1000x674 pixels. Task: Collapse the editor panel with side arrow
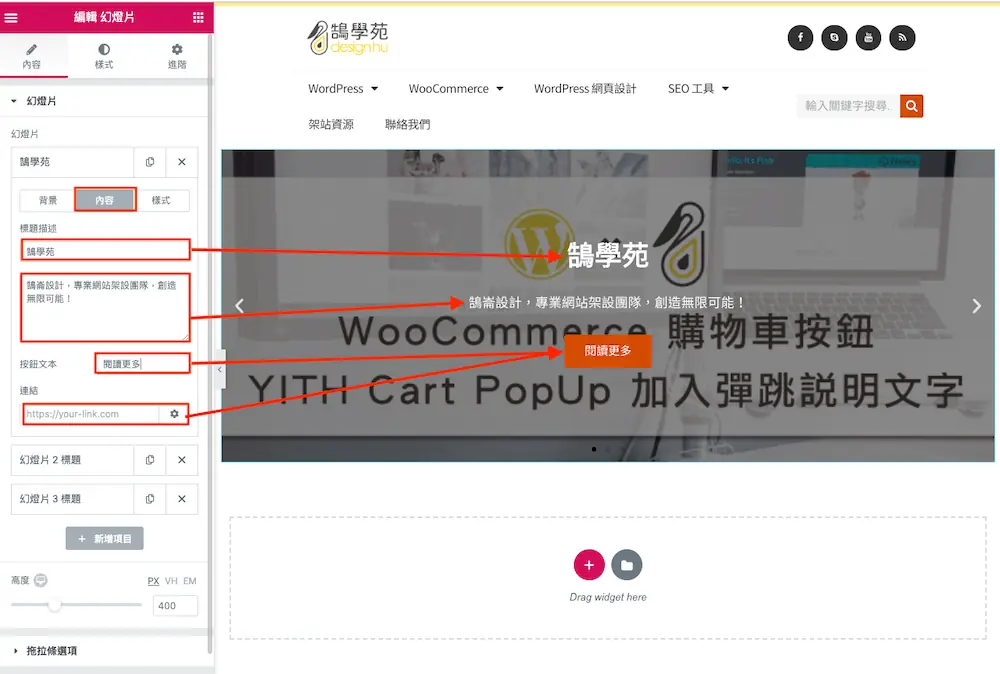pos(219,369)
